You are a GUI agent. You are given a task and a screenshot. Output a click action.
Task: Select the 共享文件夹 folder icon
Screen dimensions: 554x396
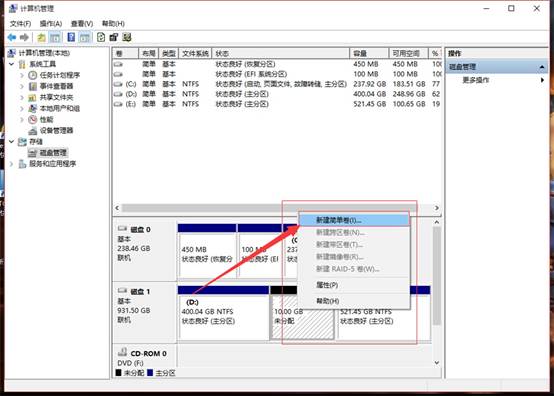33,97
